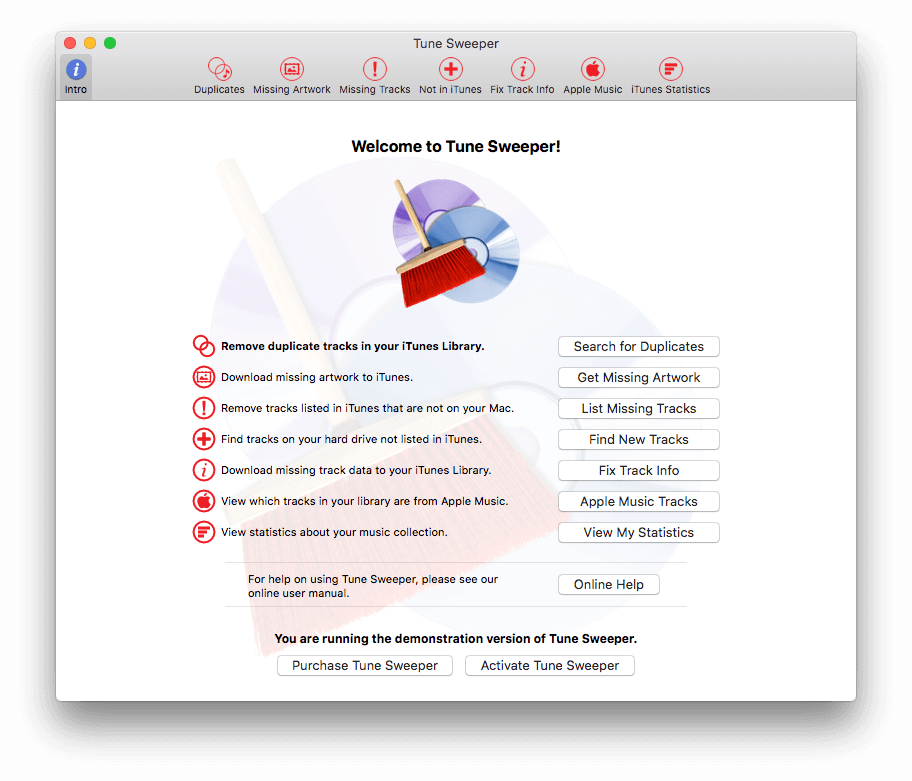Click Activate Tune Sweeper
The image size is (912, 781).
(x=550, y=665)
